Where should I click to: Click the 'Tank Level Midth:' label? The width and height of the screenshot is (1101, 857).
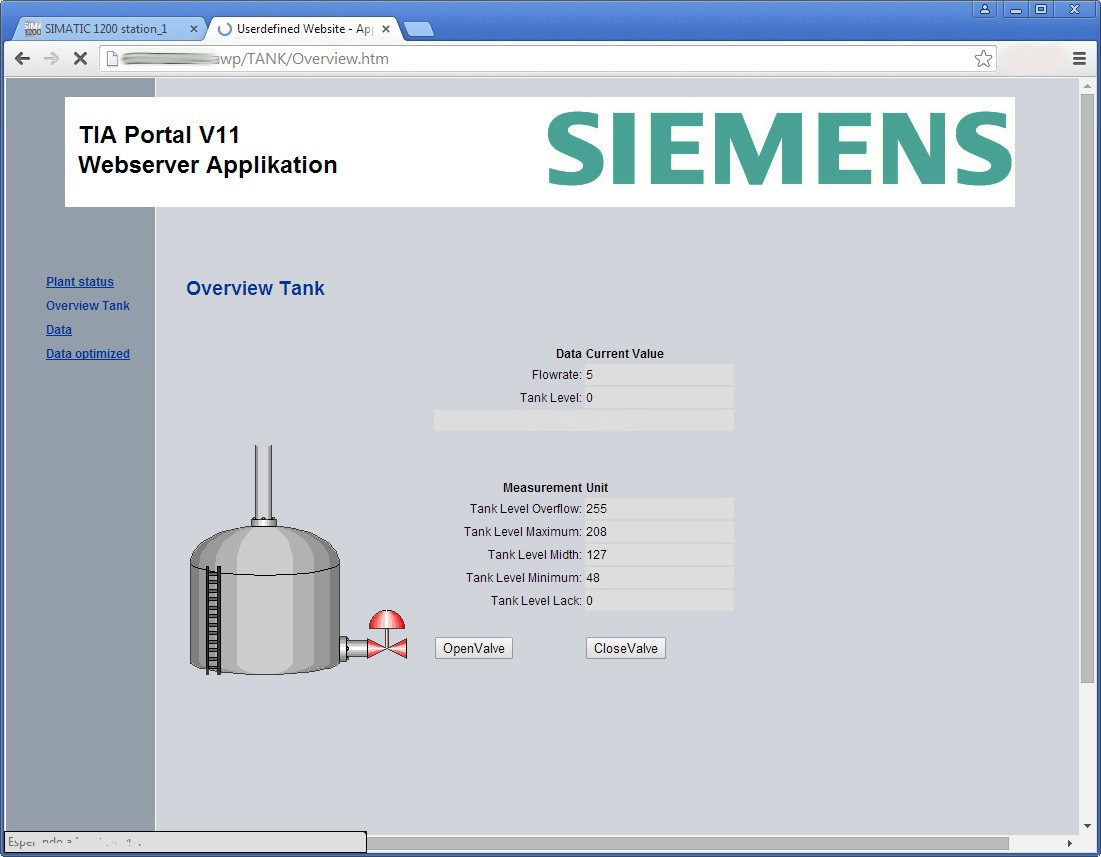click(x=535, y=554)
